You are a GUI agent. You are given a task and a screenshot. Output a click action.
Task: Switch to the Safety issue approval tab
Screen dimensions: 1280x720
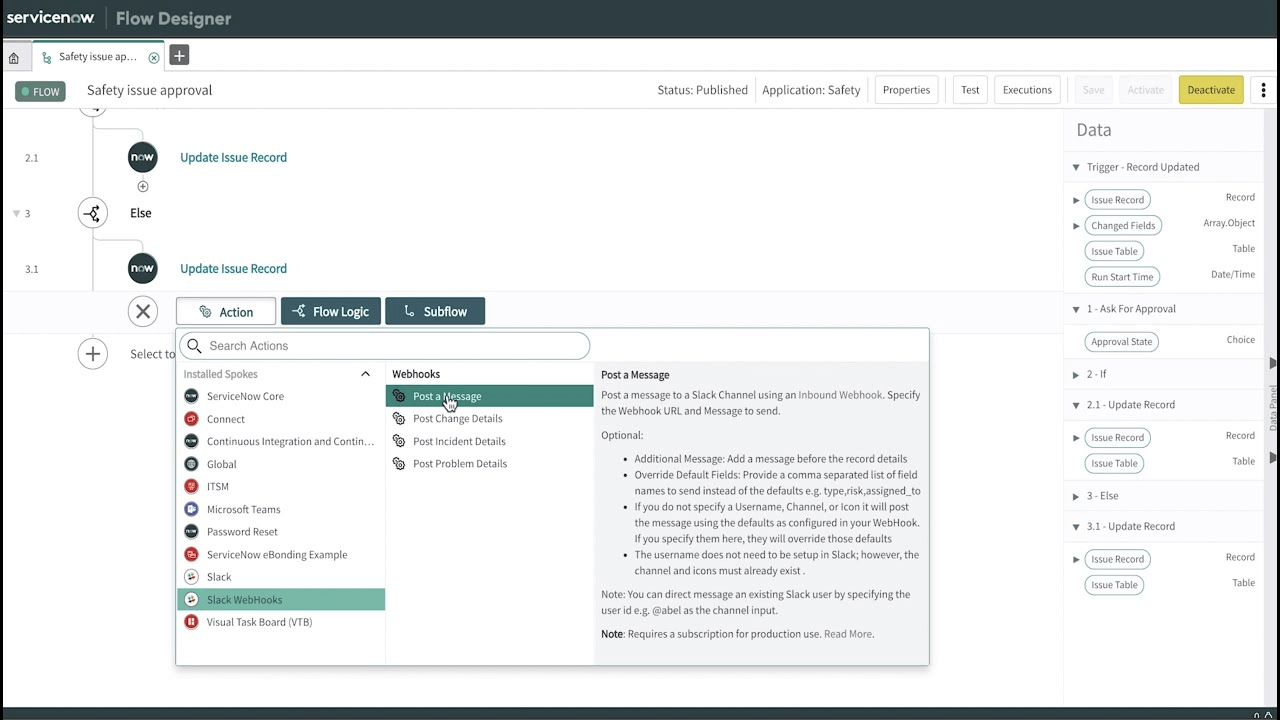click(98, 57)
